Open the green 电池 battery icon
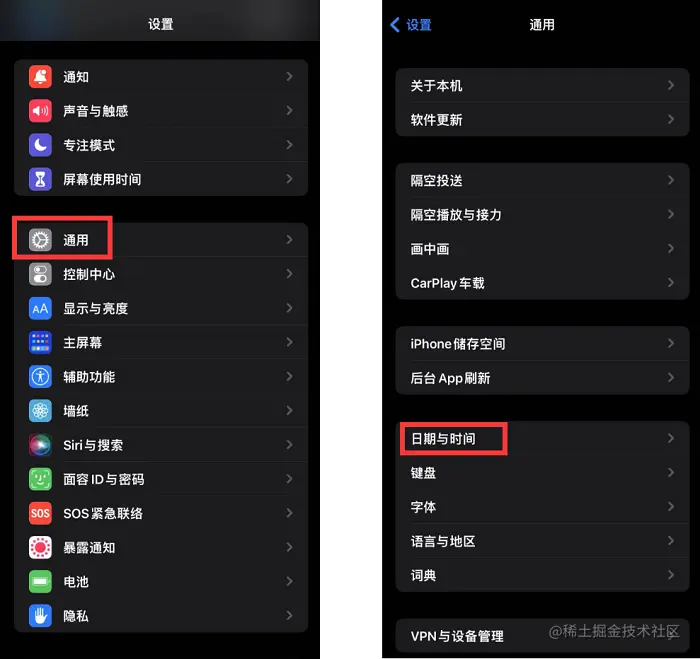Image resolution: width=700 pixels, height=659 pixels. point(40,582)
